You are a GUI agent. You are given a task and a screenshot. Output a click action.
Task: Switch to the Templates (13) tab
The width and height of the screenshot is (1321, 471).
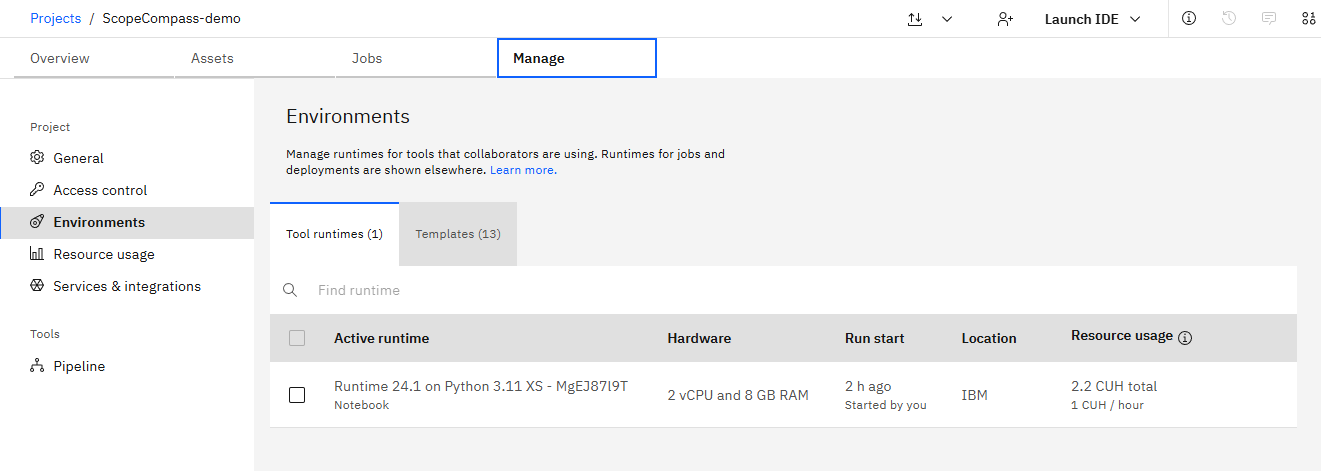coord(458,234)
